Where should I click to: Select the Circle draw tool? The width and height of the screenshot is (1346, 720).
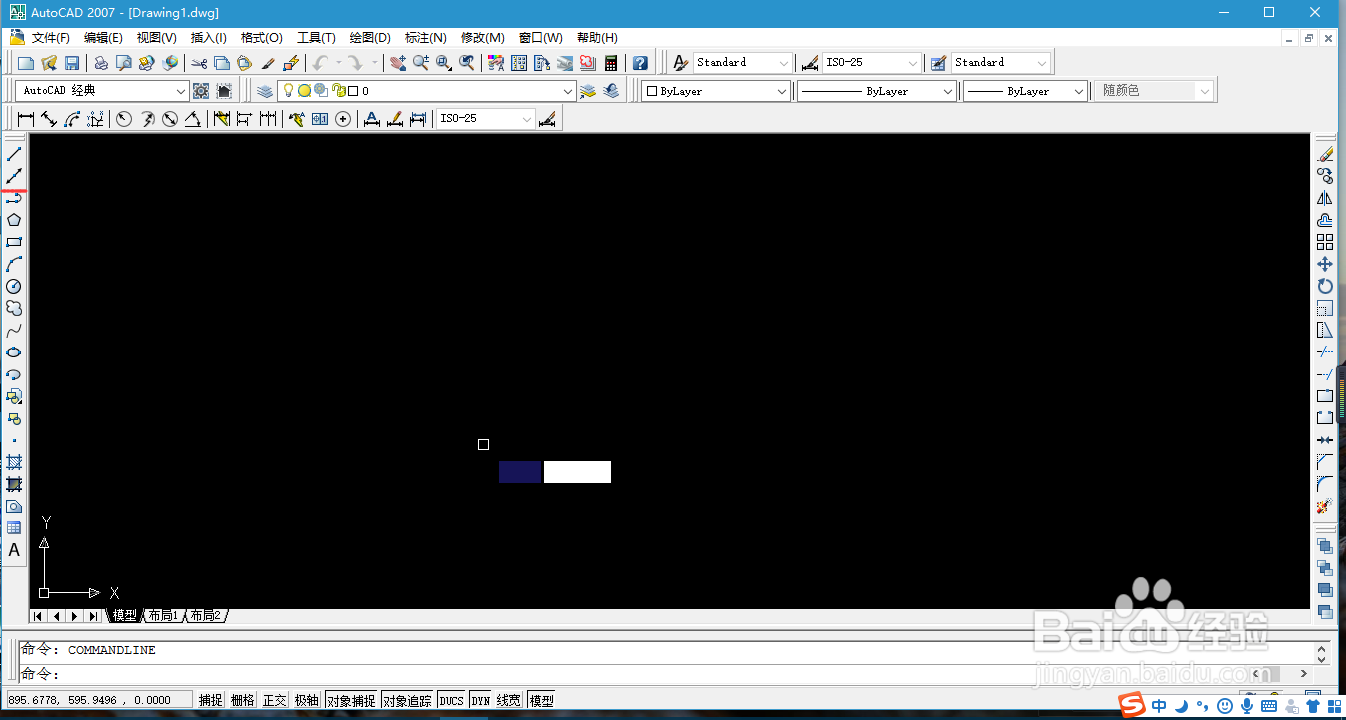click(x=14, y=286)
